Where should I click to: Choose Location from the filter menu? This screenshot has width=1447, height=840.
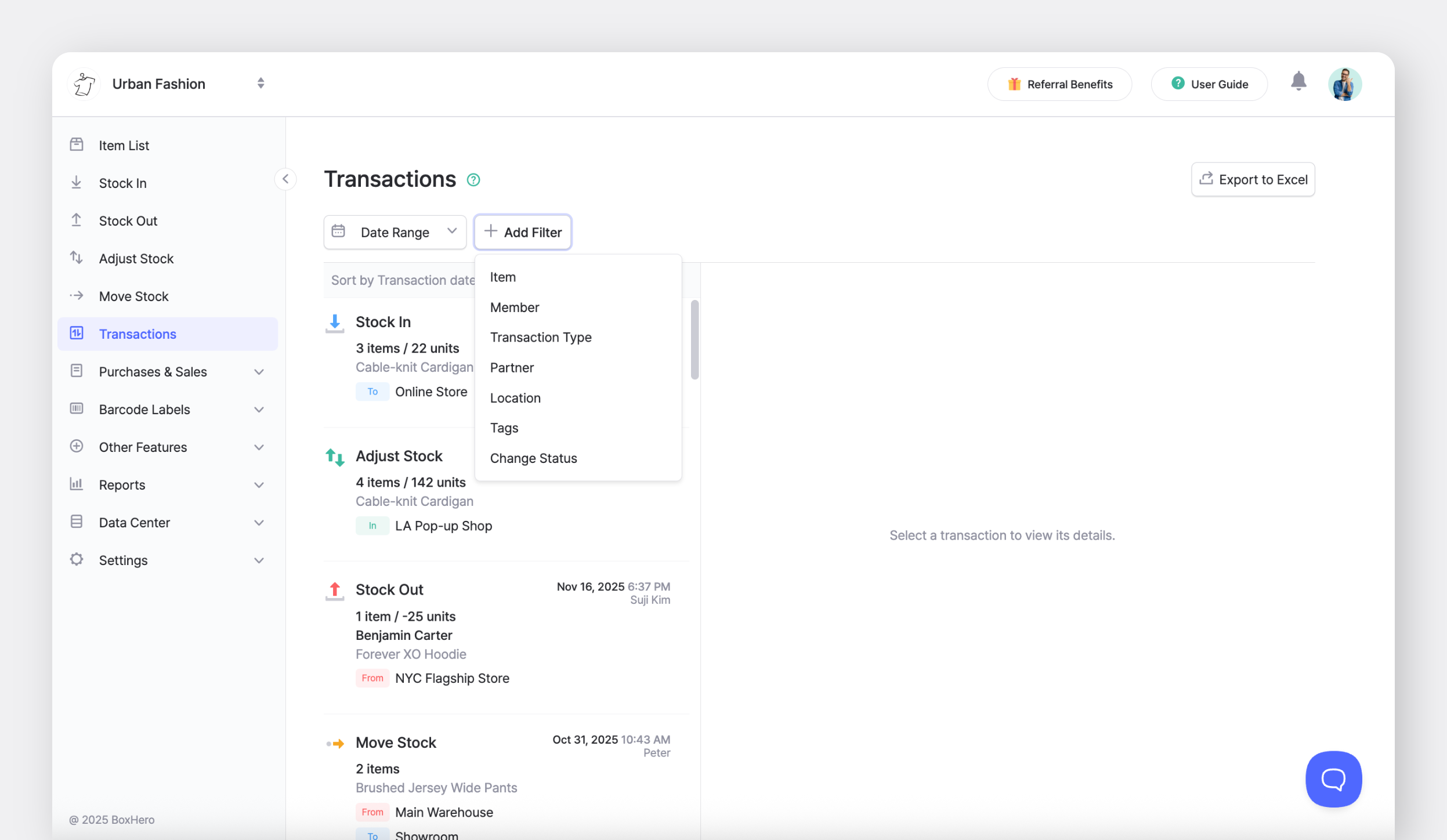[515, 398]
